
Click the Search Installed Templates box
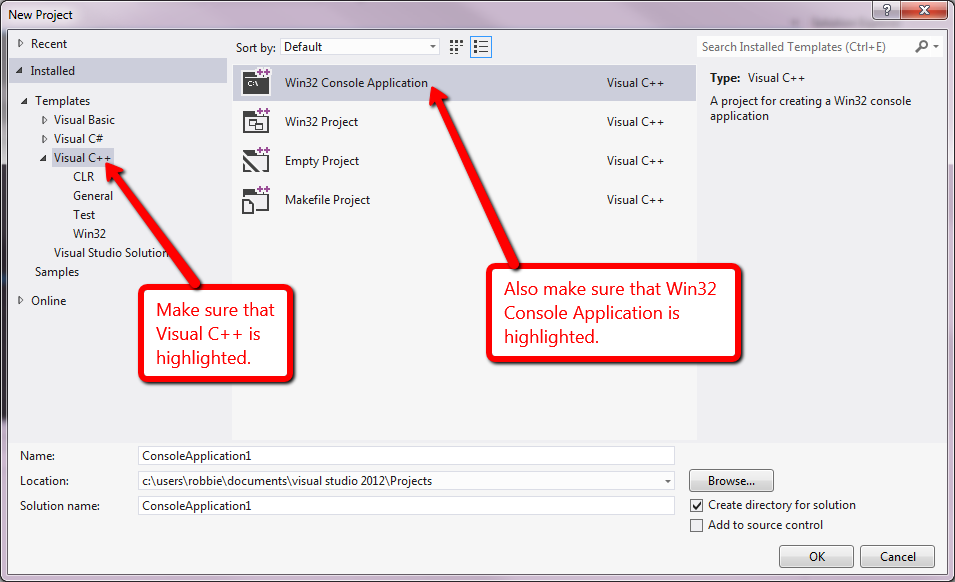point(805,46)
